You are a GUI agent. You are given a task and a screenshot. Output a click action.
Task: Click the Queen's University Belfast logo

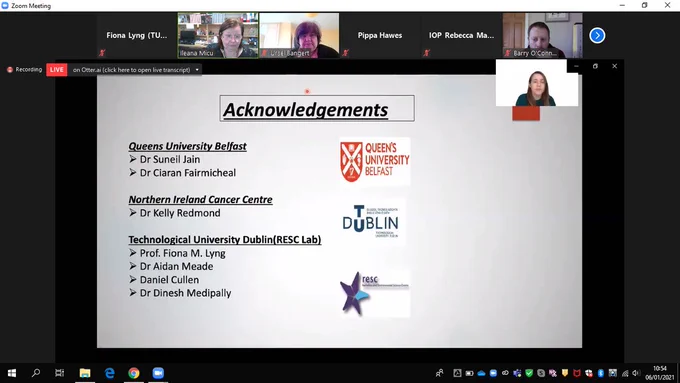pos(375,161)
